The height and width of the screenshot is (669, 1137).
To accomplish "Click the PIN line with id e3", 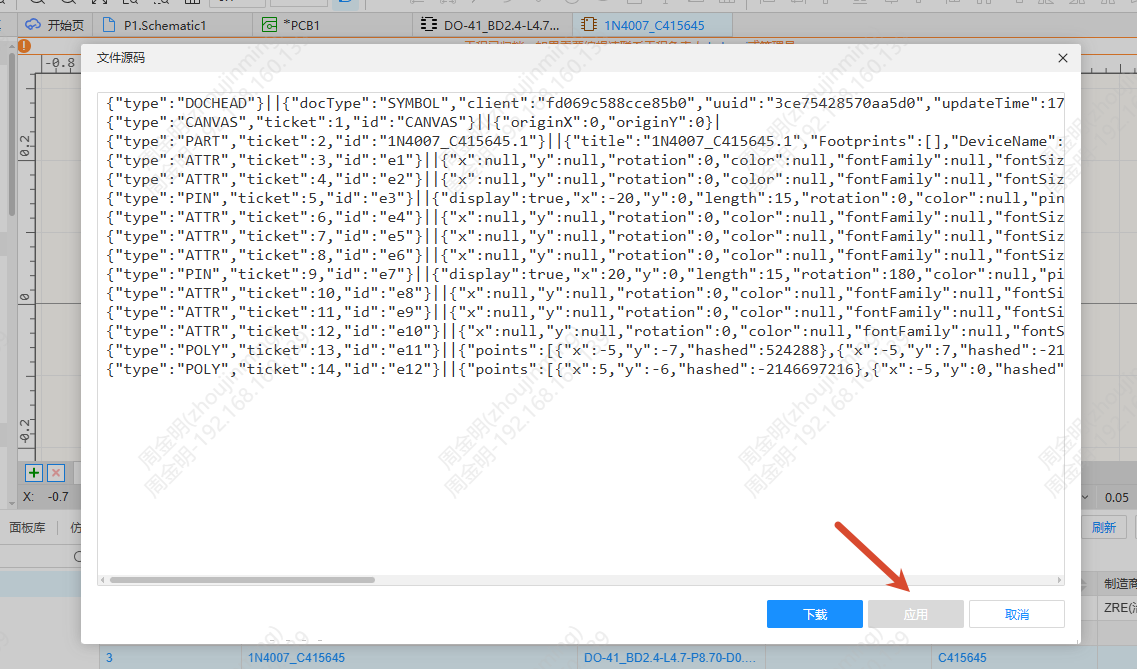I will pyautogui.click(x=584, y=198).
